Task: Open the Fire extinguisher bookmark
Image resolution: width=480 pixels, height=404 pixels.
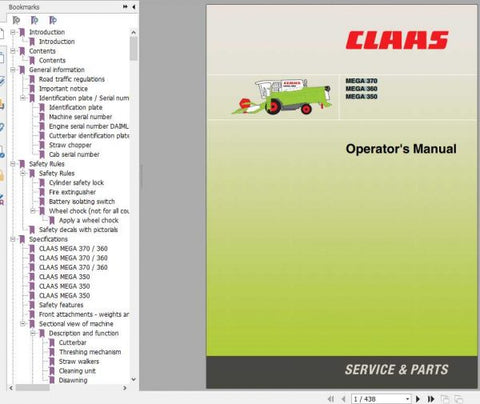Action: click(72, 192)
